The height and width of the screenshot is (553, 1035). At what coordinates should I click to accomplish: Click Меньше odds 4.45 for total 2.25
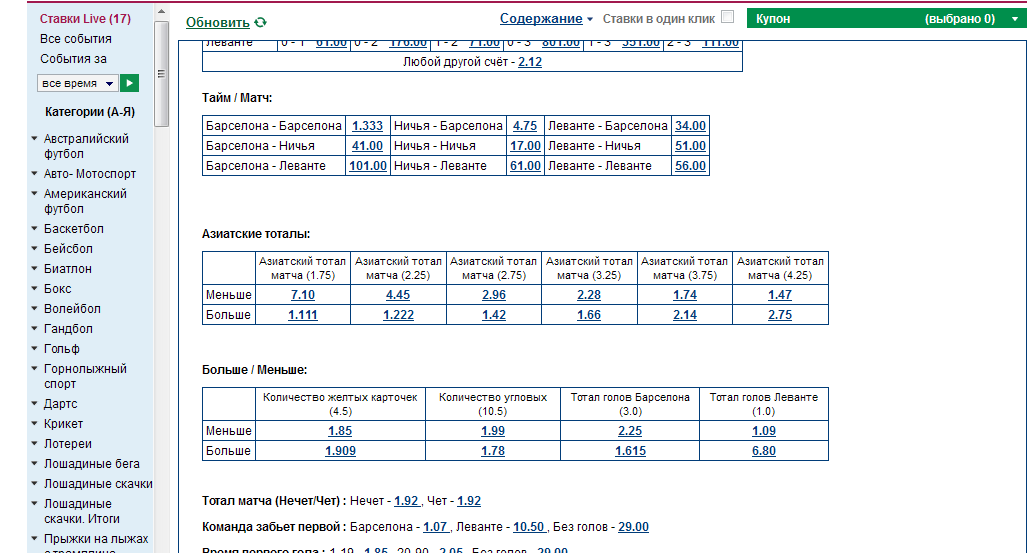398,295
